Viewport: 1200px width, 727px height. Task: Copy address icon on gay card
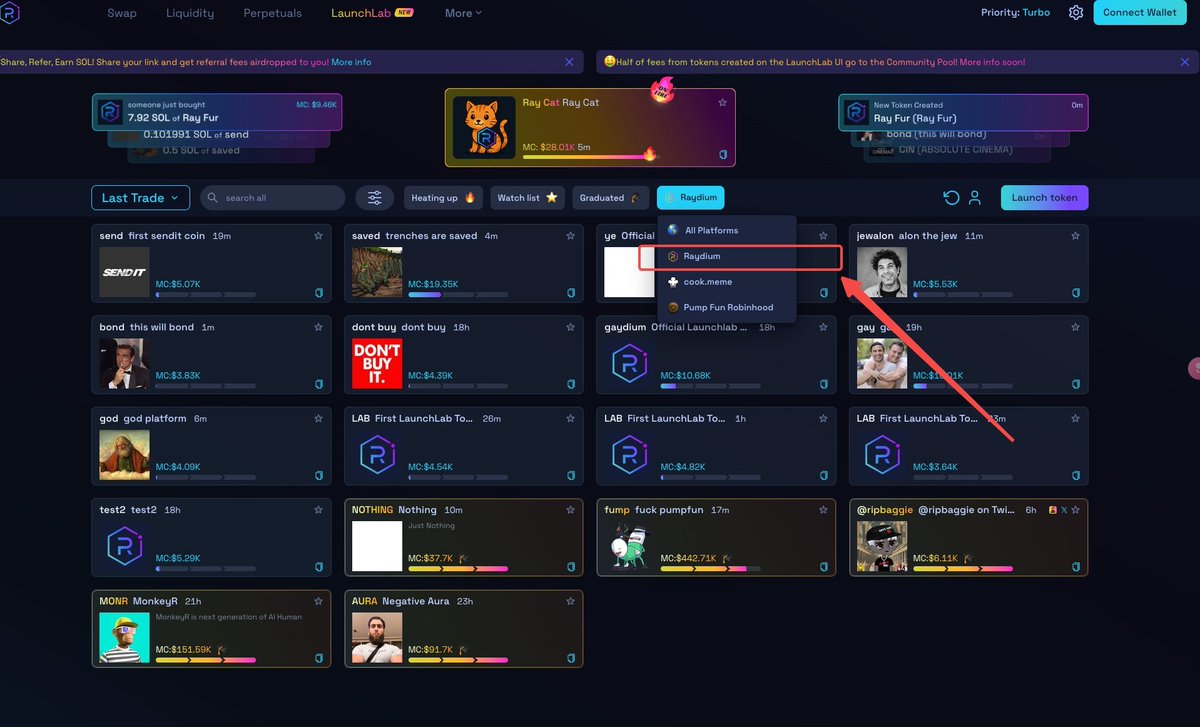1076,384
